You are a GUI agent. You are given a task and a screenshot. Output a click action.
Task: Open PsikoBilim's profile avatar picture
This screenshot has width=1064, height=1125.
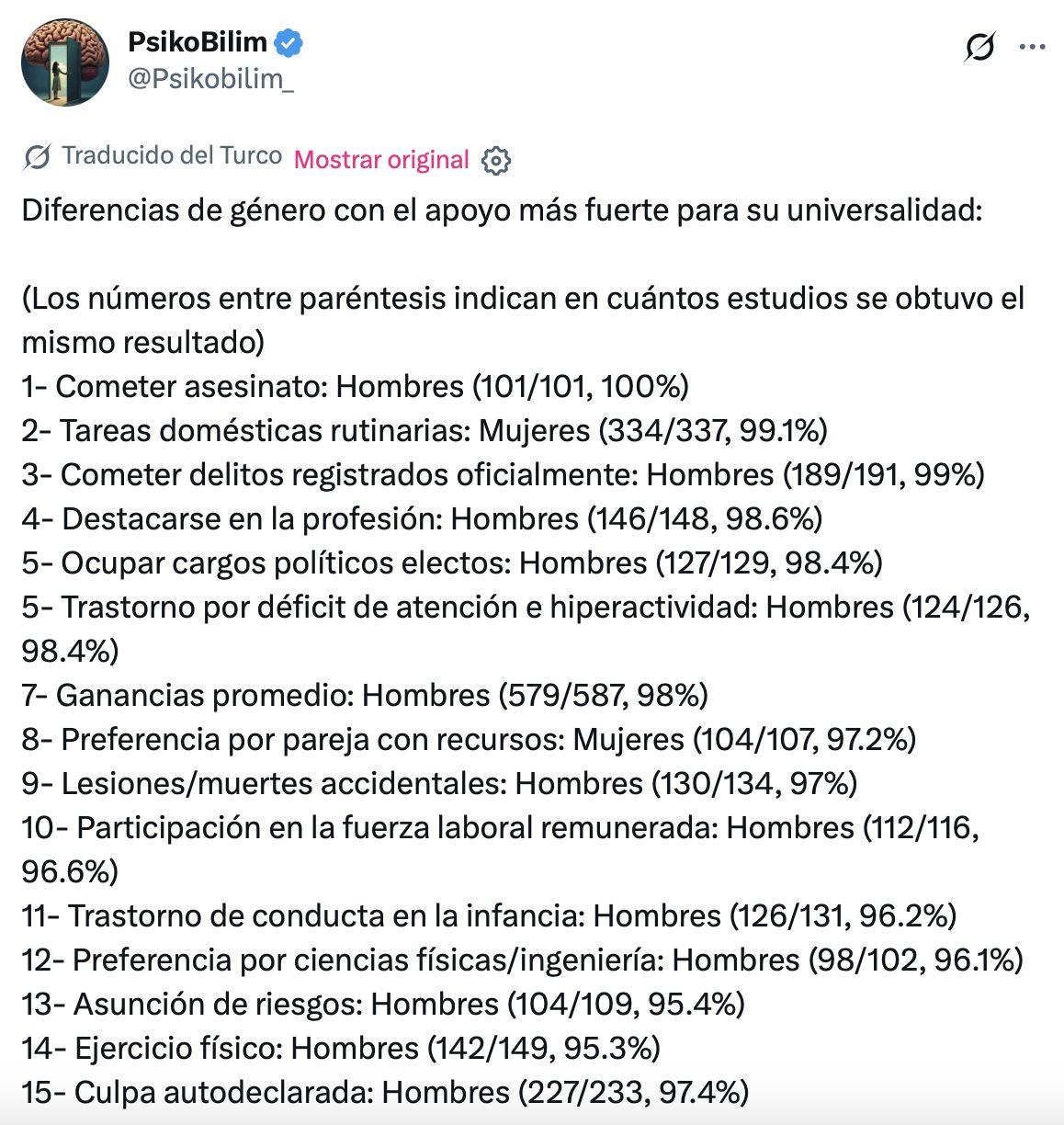(65, 62)
